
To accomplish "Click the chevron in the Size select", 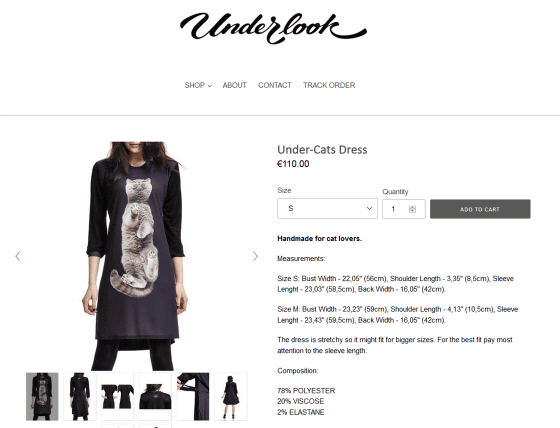I will point(369,208).
